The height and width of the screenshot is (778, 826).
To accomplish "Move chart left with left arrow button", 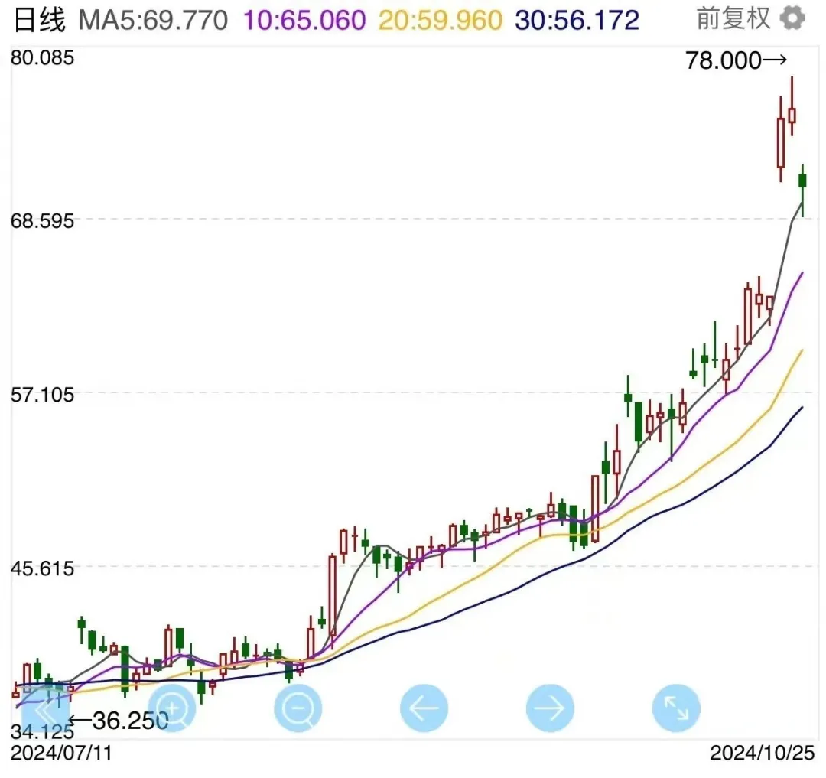I will click(x=424, y=708).
